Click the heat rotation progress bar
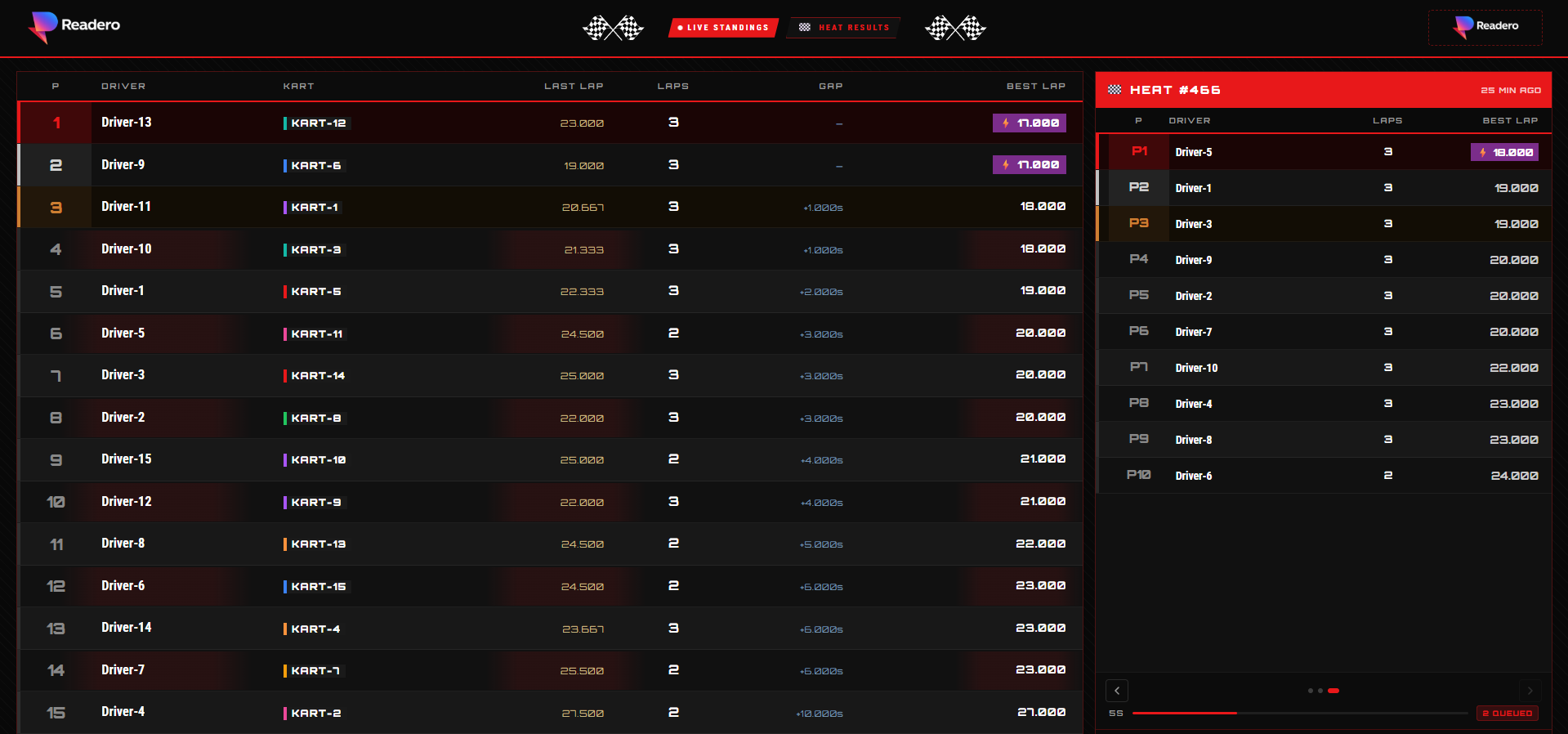Image resolution: width=1568 pixels, height=734 pixels. pos(1299,714)
